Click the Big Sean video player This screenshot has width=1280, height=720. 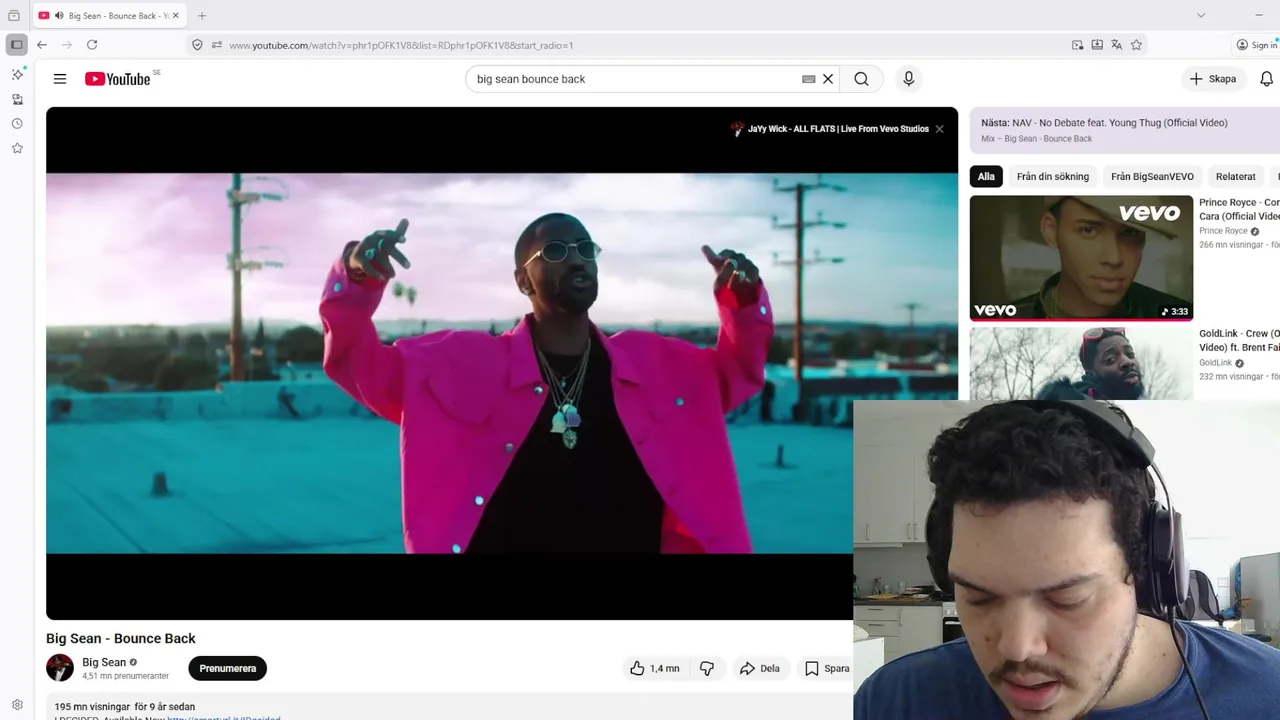[502, 363]
